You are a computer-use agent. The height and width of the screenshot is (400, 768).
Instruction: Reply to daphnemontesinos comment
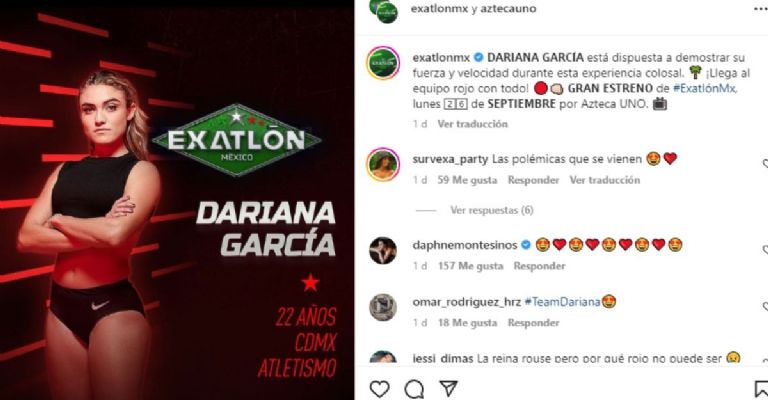[x=539, y=266]
